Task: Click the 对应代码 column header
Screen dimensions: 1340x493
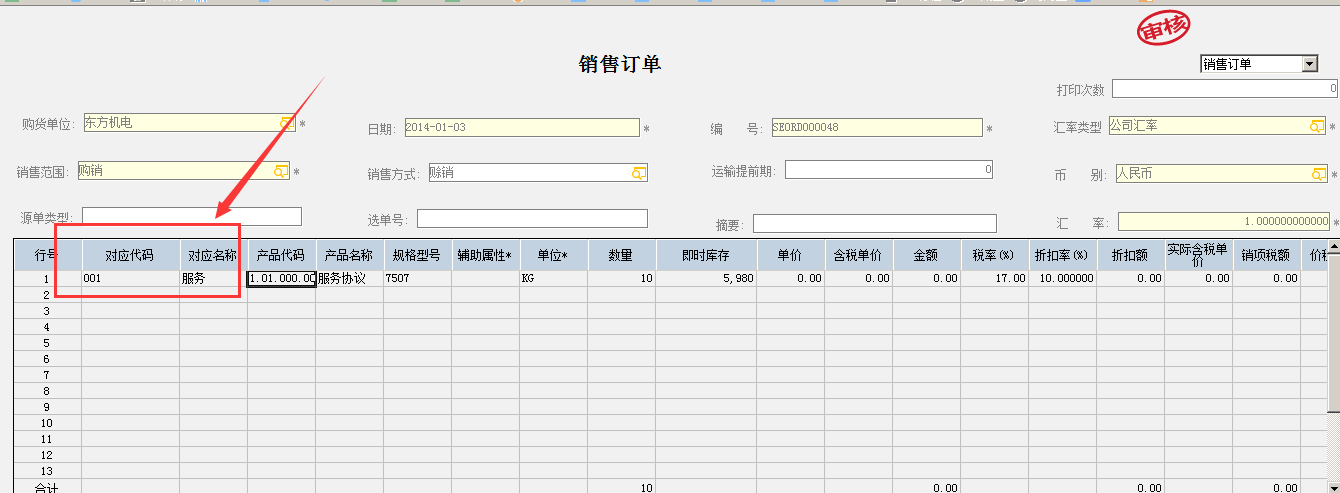Action: pyautogui.click(x=130, y=255)
